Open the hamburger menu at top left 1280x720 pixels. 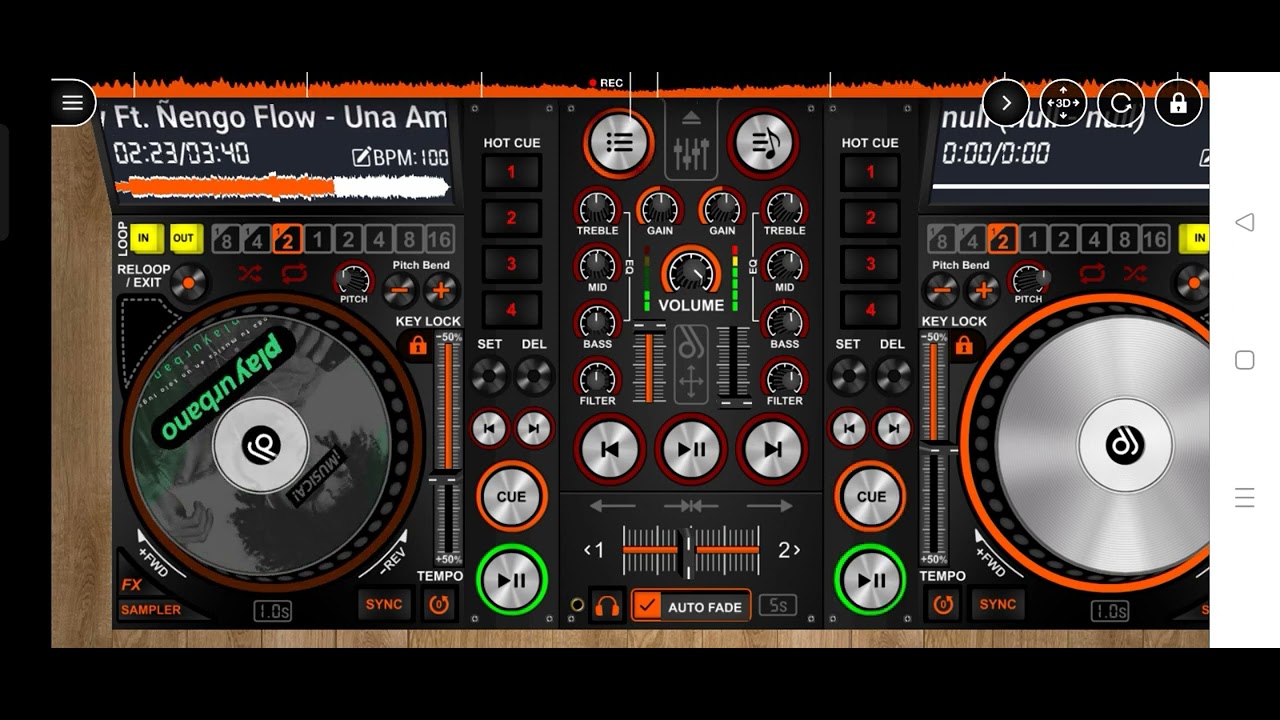72,102
